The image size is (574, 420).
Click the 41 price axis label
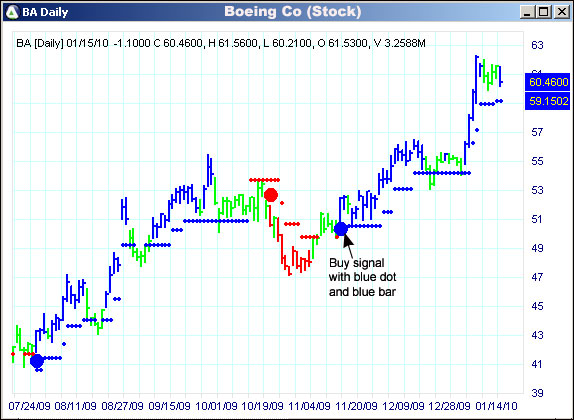[x=537, y=364]
